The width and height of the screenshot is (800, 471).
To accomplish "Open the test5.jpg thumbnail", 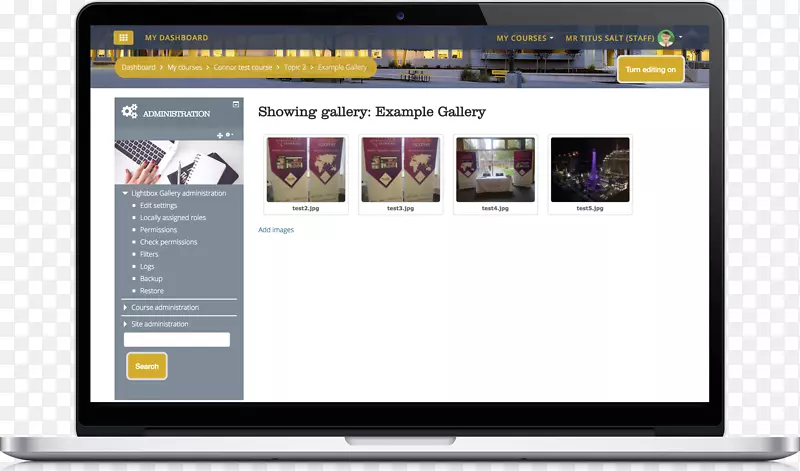I will point(590,169).
